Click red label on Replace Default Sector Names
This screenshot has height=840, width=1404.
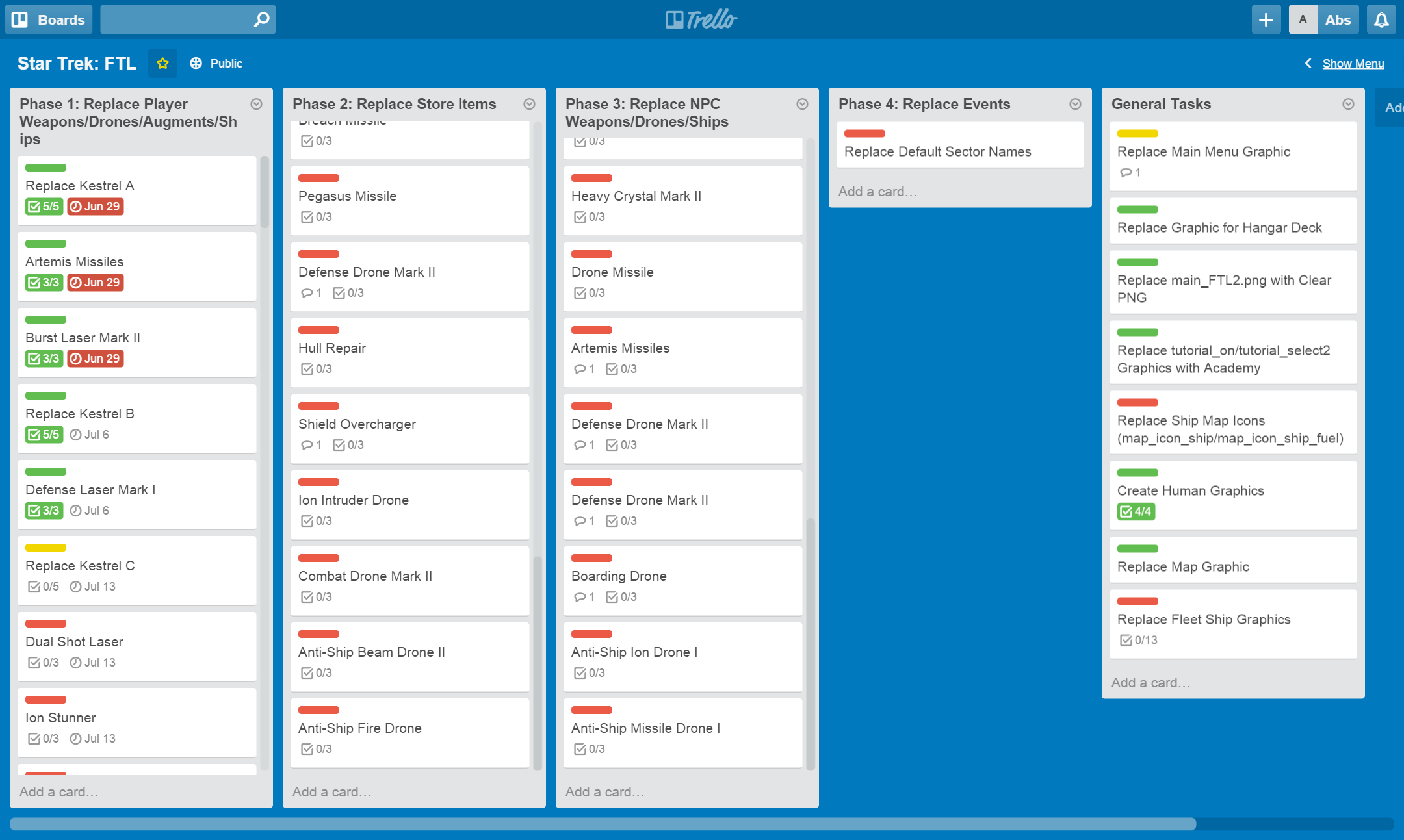coord(864,133)
